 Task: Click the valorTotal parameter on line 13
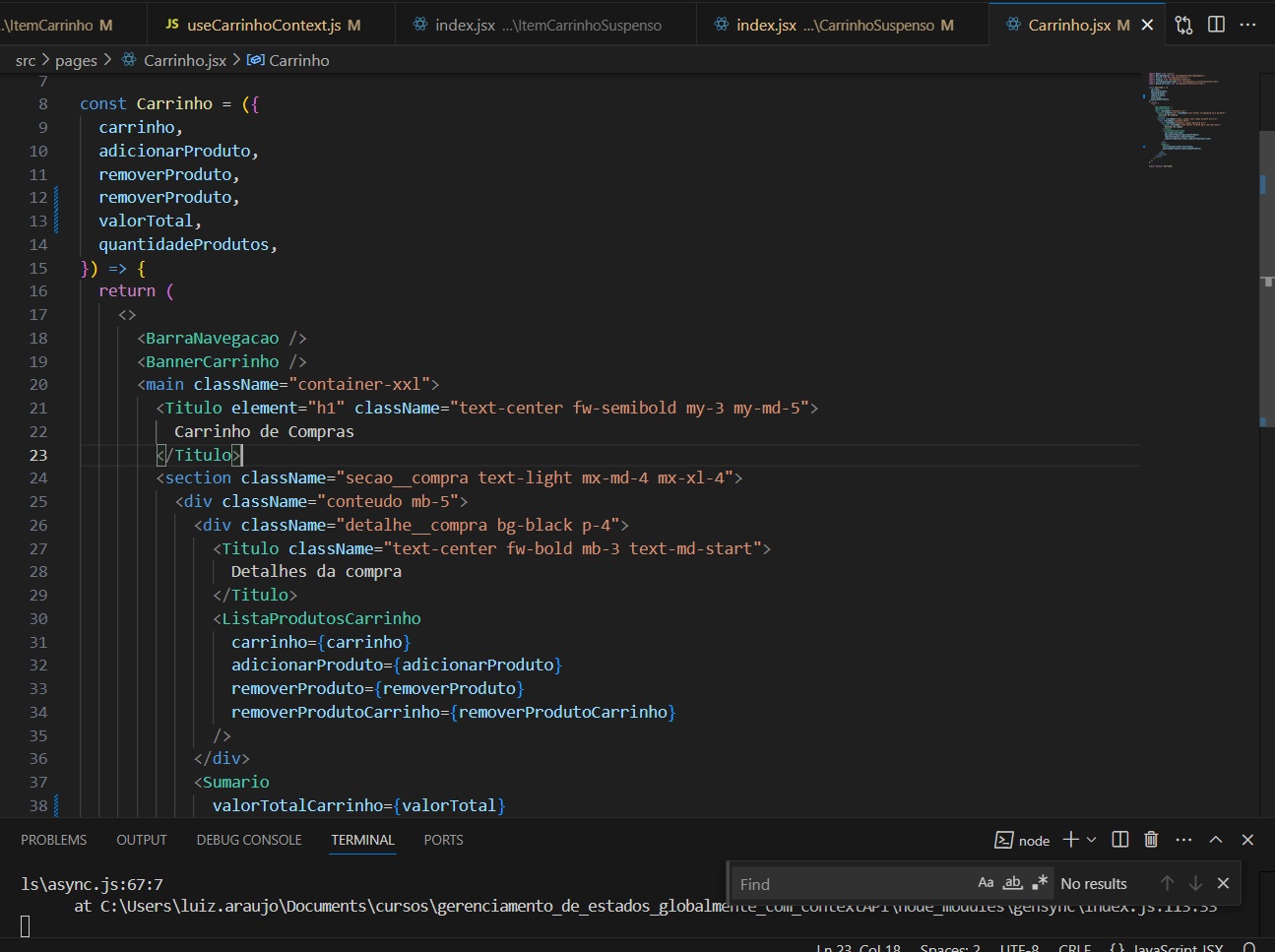pos(146,221)
